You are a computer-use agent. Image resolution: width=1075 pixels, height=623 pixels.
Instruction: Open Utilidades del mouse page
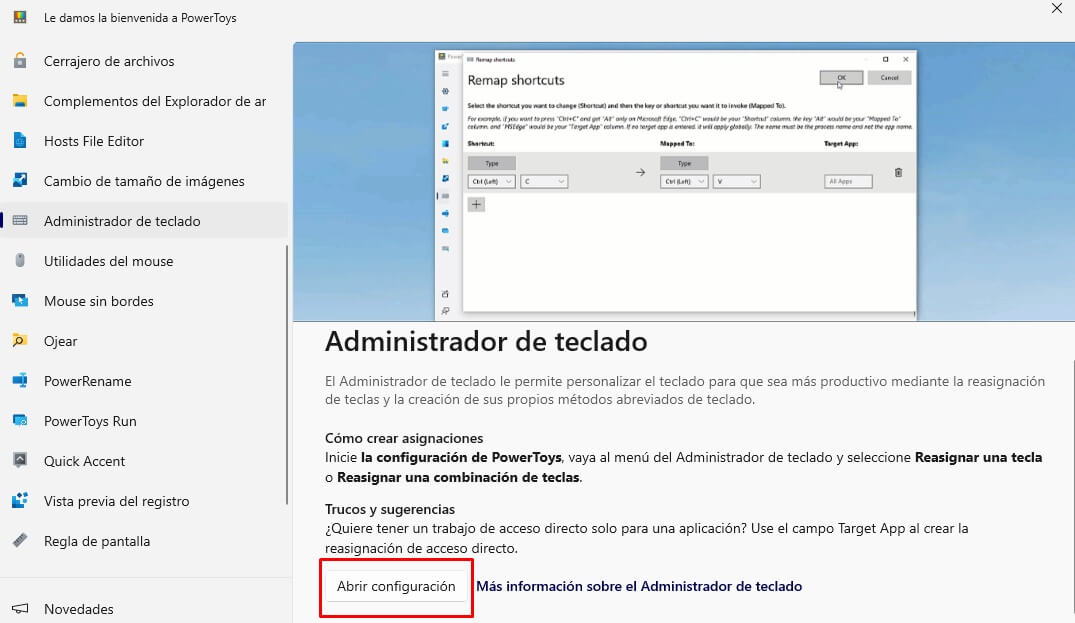pos(144,260)
